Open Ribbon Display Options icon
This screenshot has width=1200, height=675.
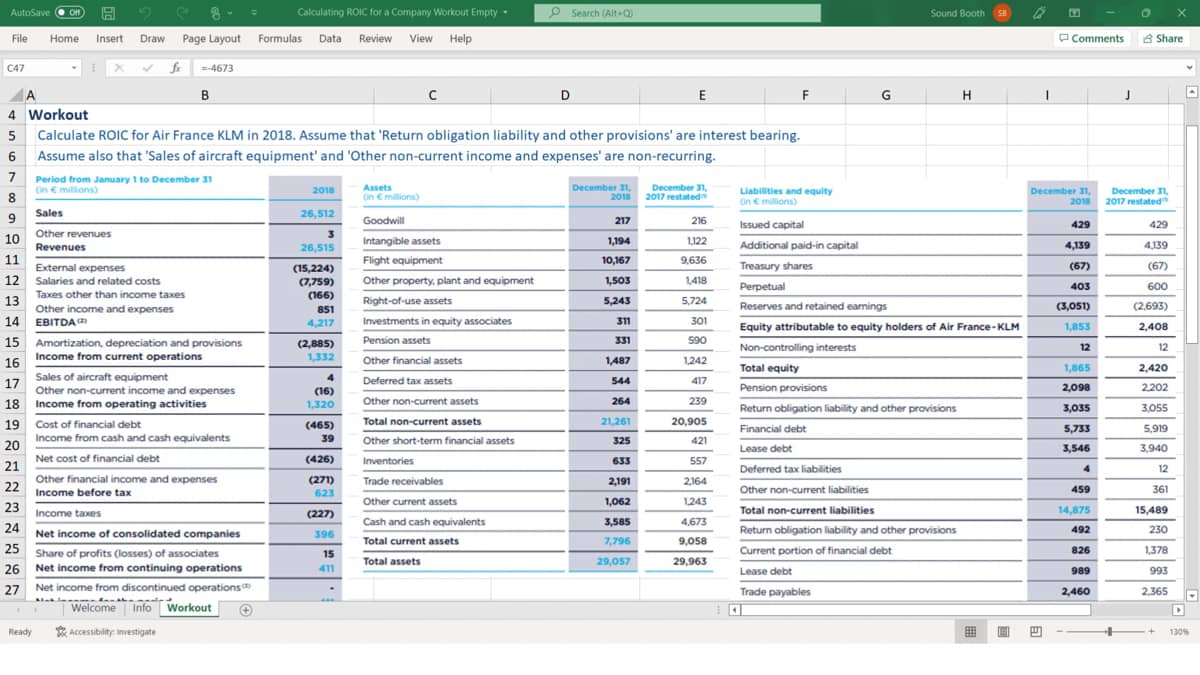click(x=1073, y=13)
